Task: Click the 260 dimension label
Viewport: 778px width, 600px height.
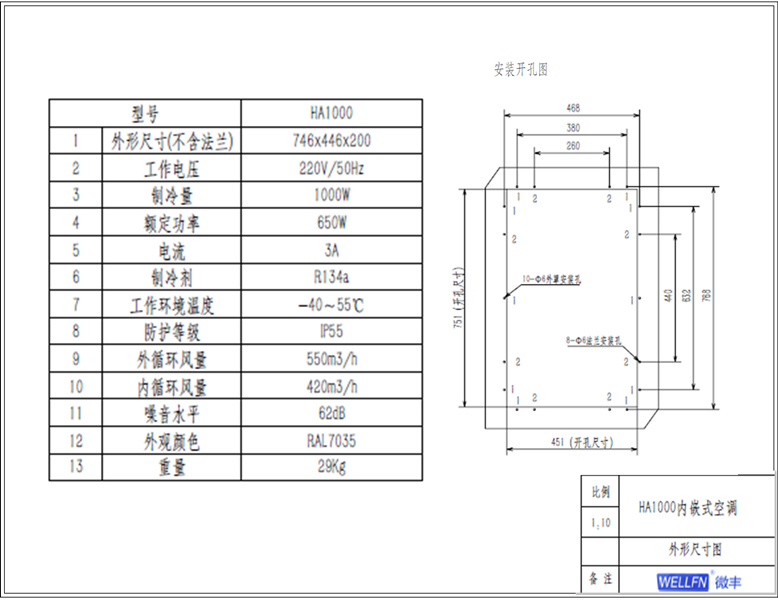Action: (x=572, y=146)
